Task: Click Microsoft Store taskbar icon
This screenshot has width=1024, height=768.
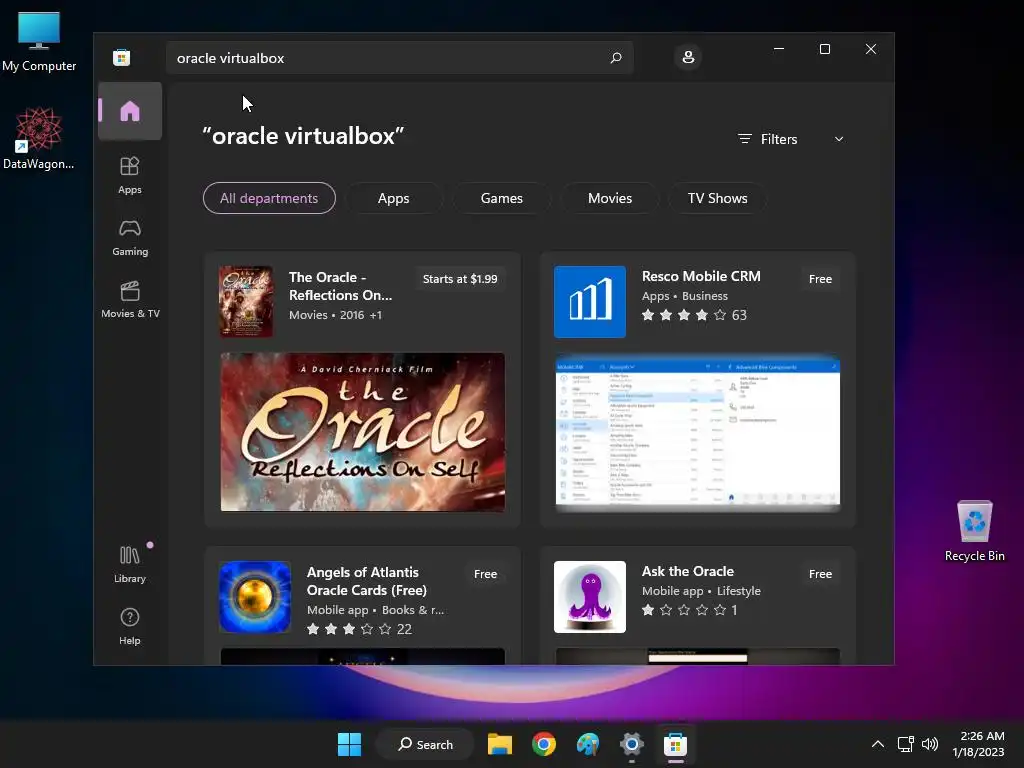Action: [x=675, y=744]
